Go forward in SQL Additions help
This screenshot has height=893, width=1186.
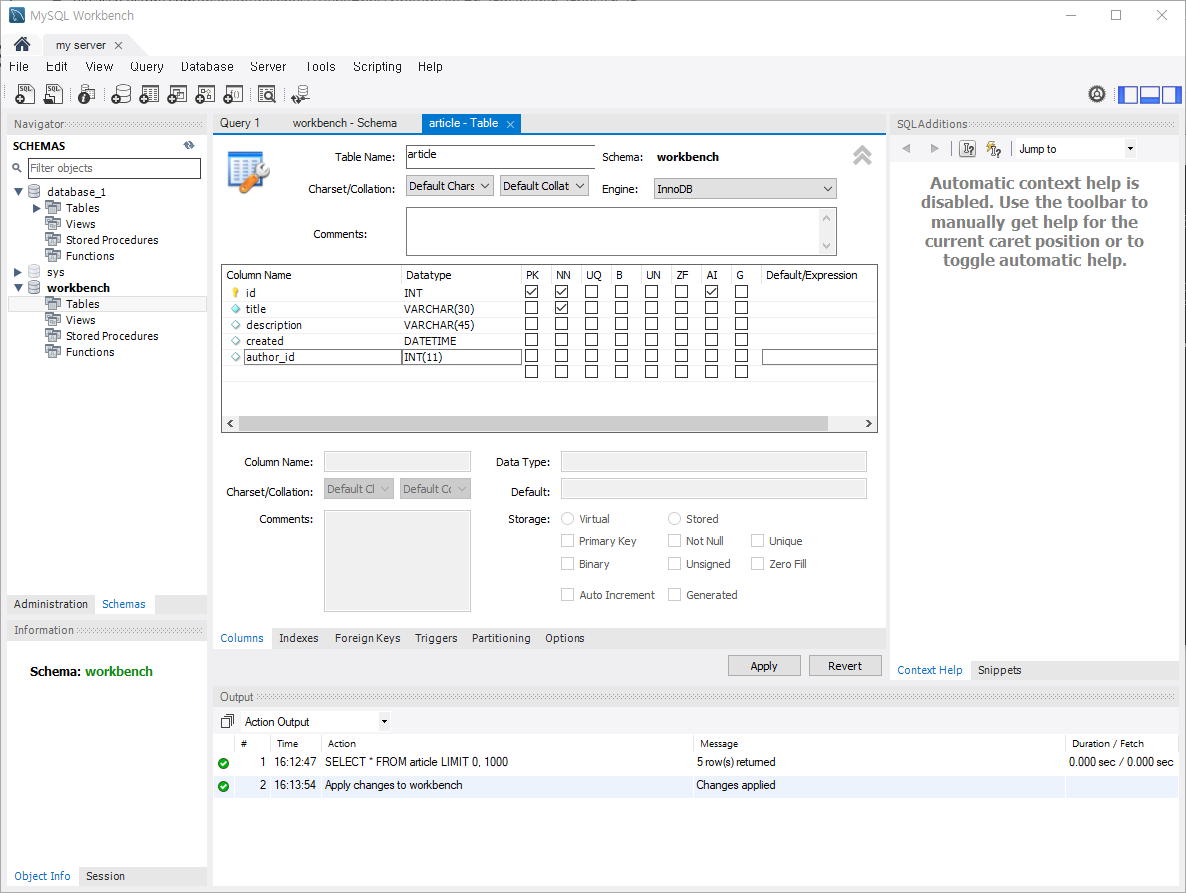coord(935,148)
